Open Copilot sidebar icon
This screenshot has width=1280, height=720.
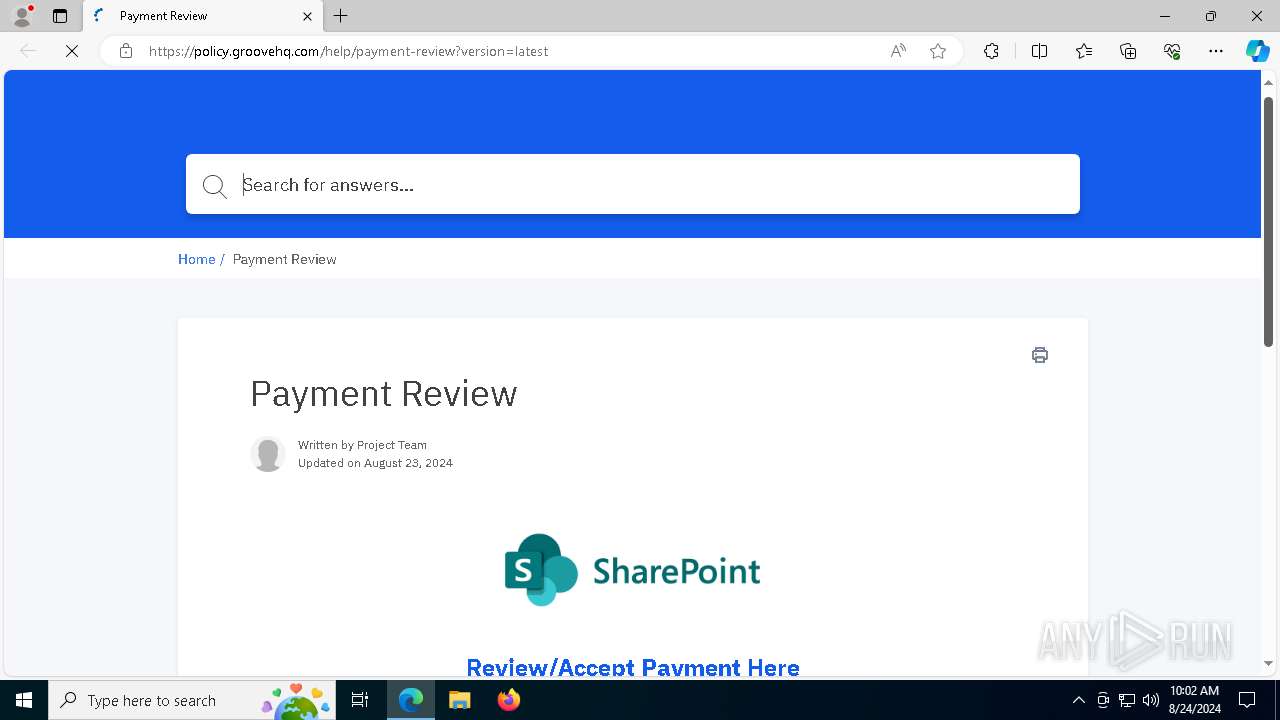(x=1257, y=51)
